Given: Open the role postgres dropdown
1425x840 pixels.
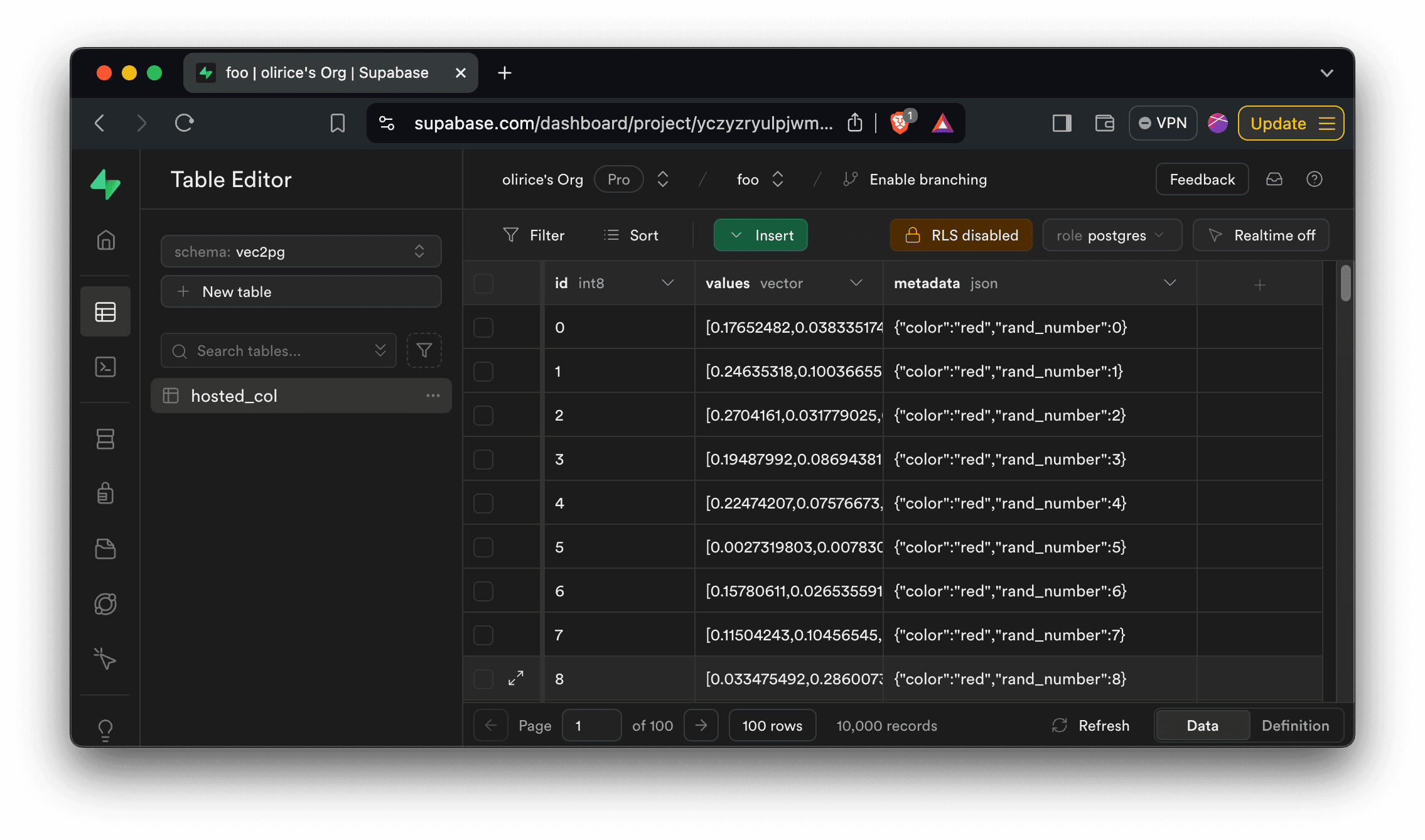Looking at the screenshot, I should coord(1111,235).
